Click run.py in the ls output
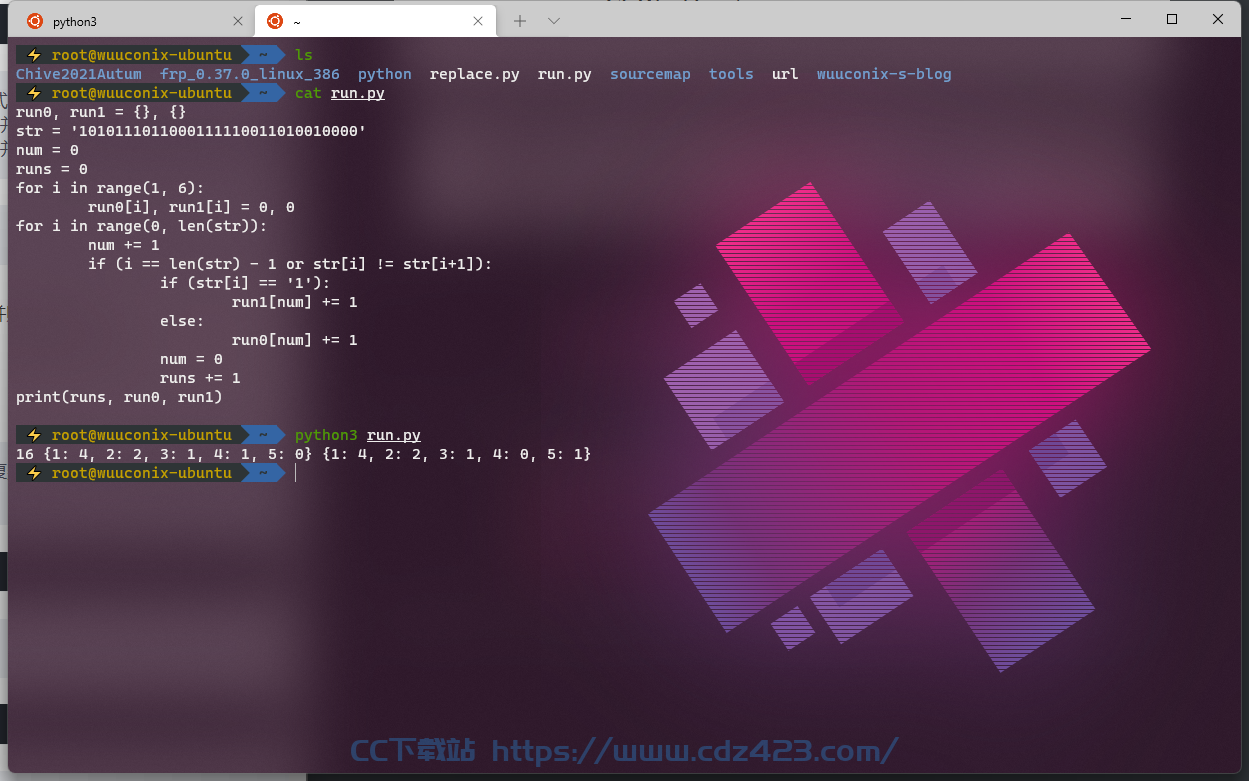The image size is (1249, 781). (x=565, y=74)
